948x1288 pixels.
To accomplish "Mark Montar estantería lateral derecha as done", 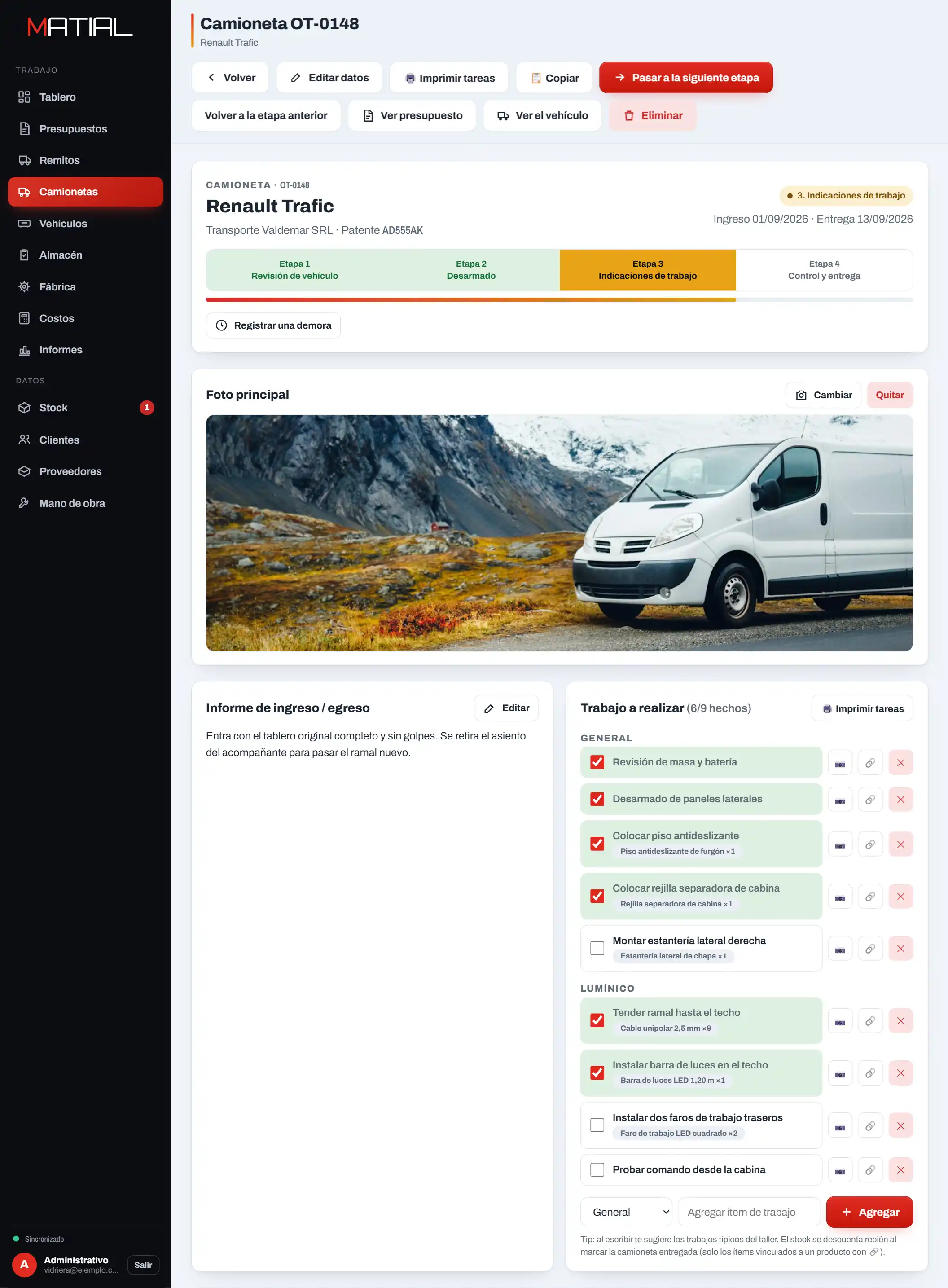I will (597, 948).
